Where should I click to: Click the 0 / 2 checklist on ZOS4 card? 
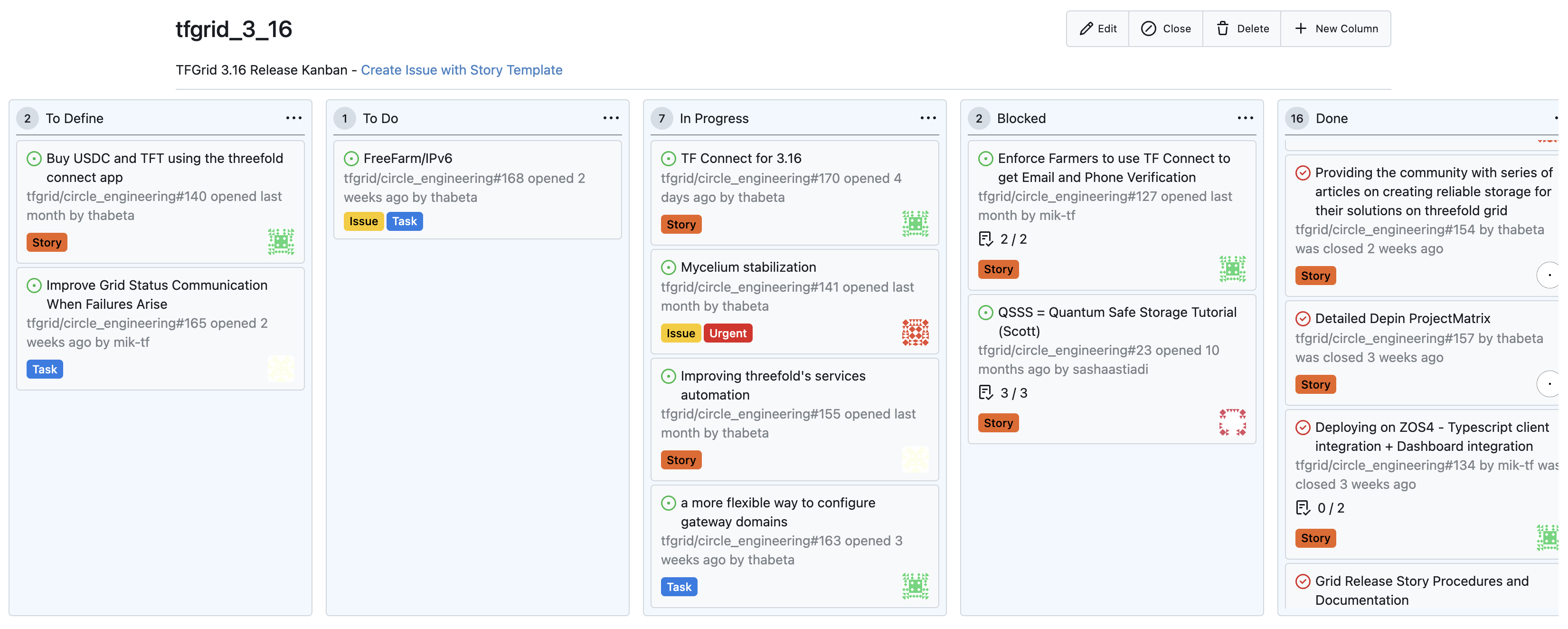click(1320, 508)
